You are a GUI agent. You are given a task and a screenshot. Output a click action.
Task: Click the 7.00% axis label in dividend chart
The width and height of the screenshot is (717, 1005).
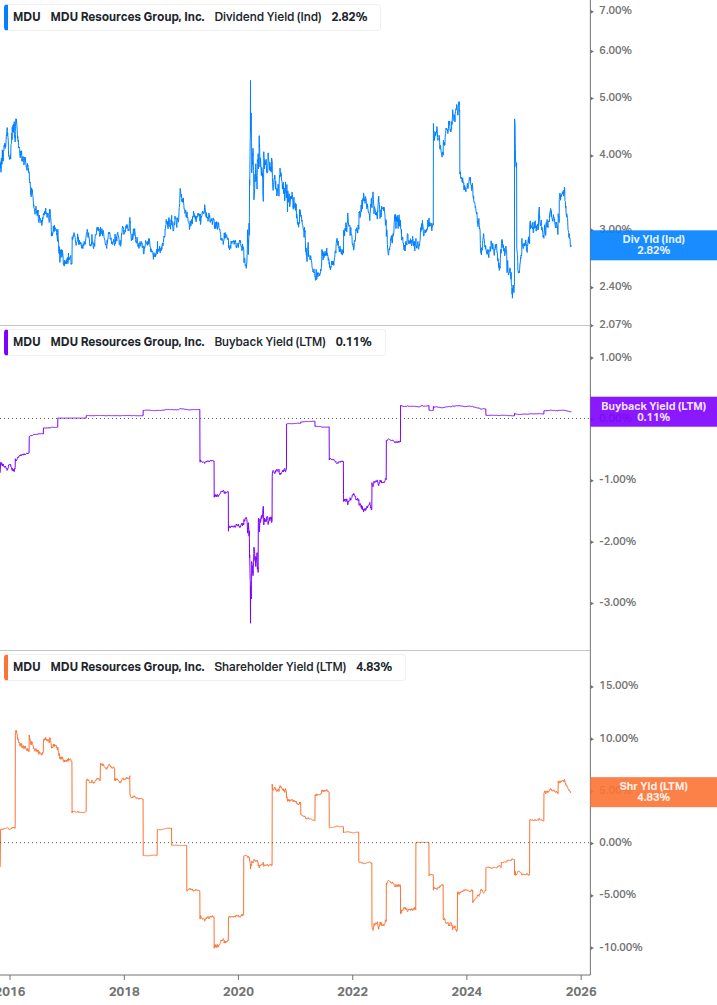click(x=615, y=10)
